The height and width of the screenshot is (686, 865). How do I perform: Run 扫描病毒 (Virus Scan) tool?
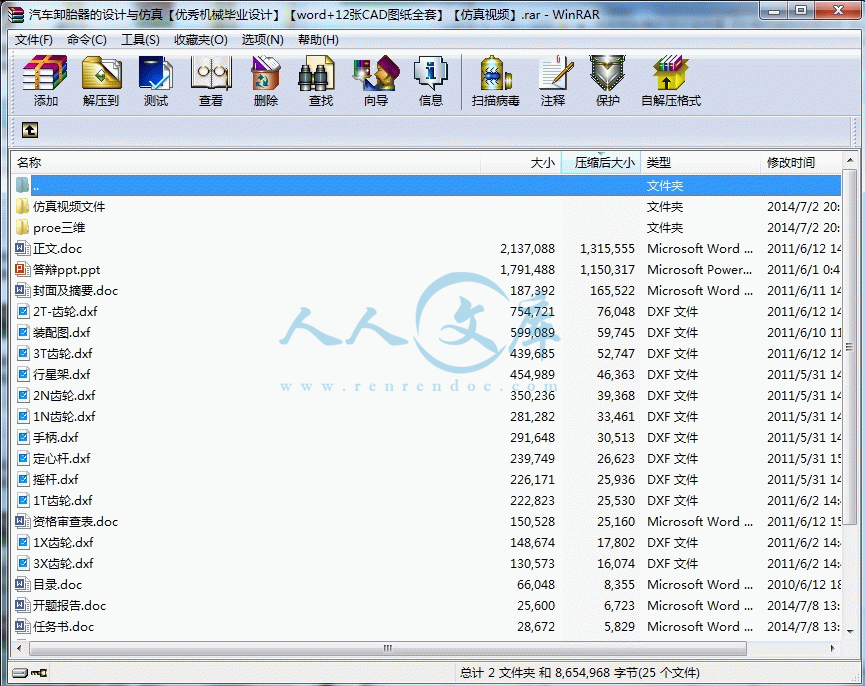(x=495, y=73)
